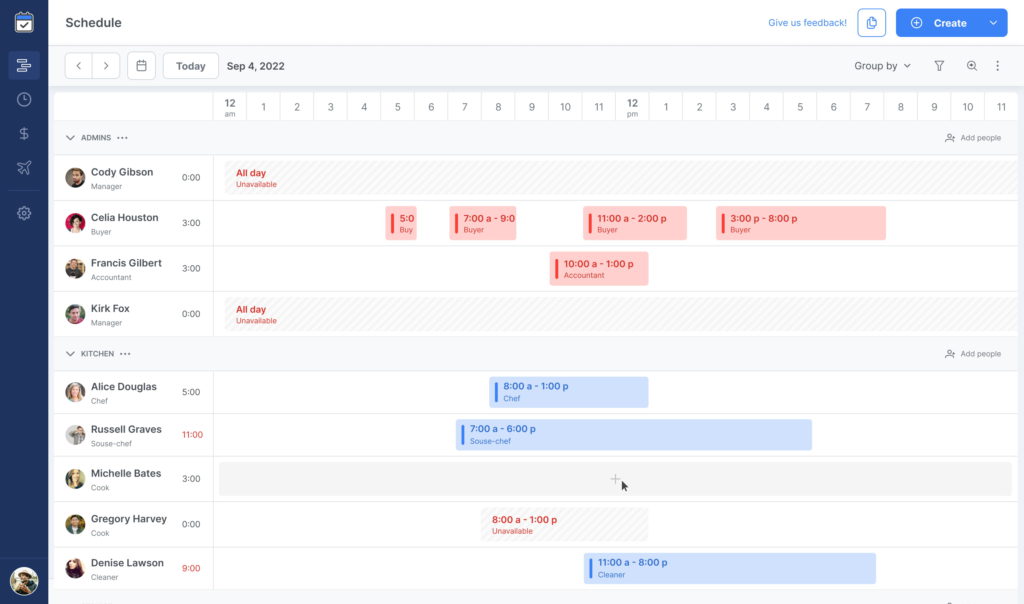Open the Schedule view in the sidebar
The height and width of the screenshot is (604, 1024).
[x=24, y=66]
